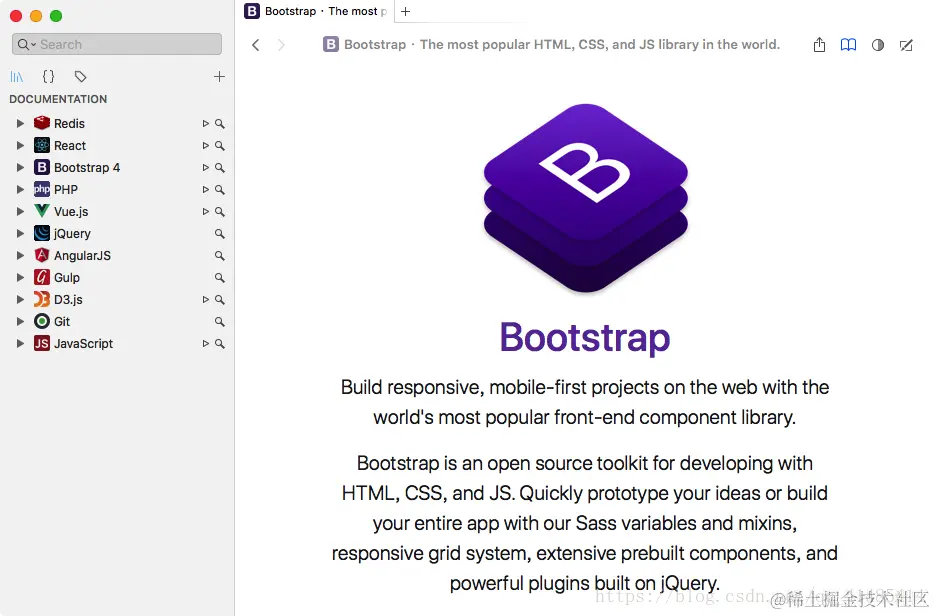
Task: Go forward to next page
Action: coord(281,45)
